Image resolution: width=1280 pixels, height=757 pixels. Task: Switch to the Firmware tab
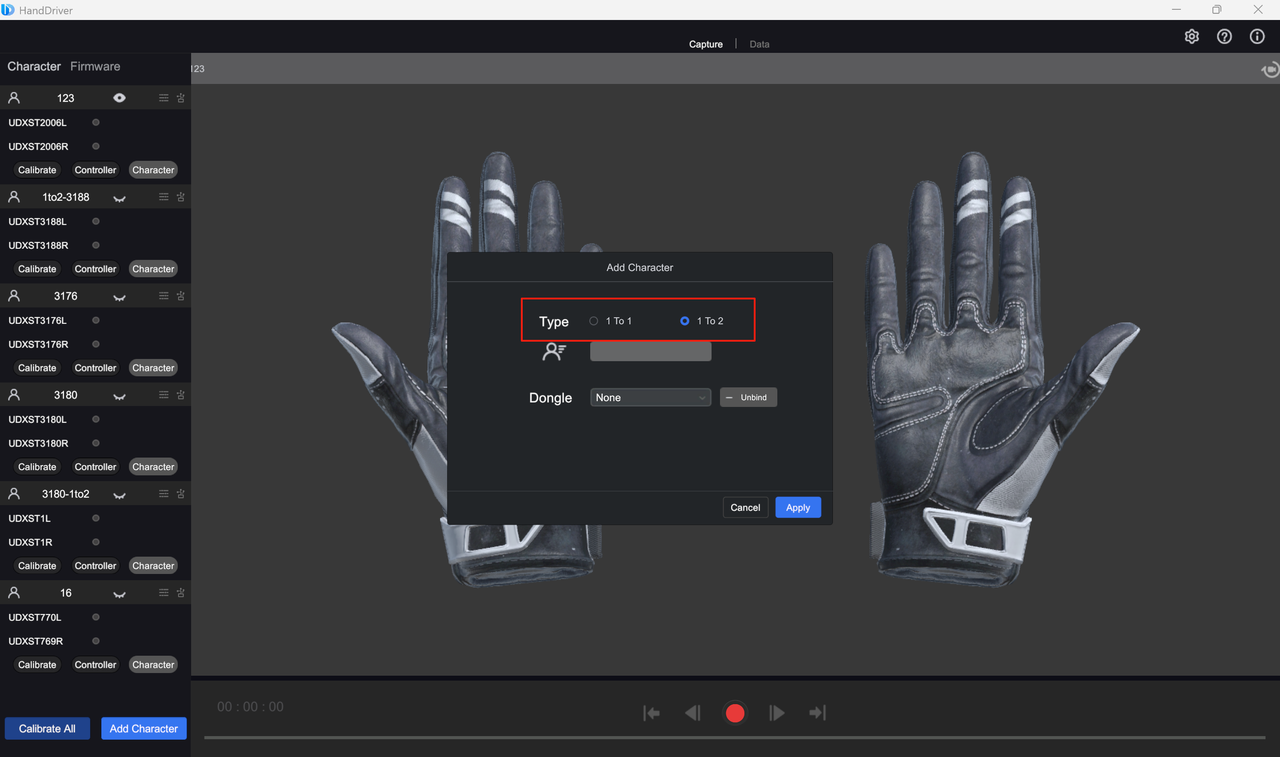(95, 67)
